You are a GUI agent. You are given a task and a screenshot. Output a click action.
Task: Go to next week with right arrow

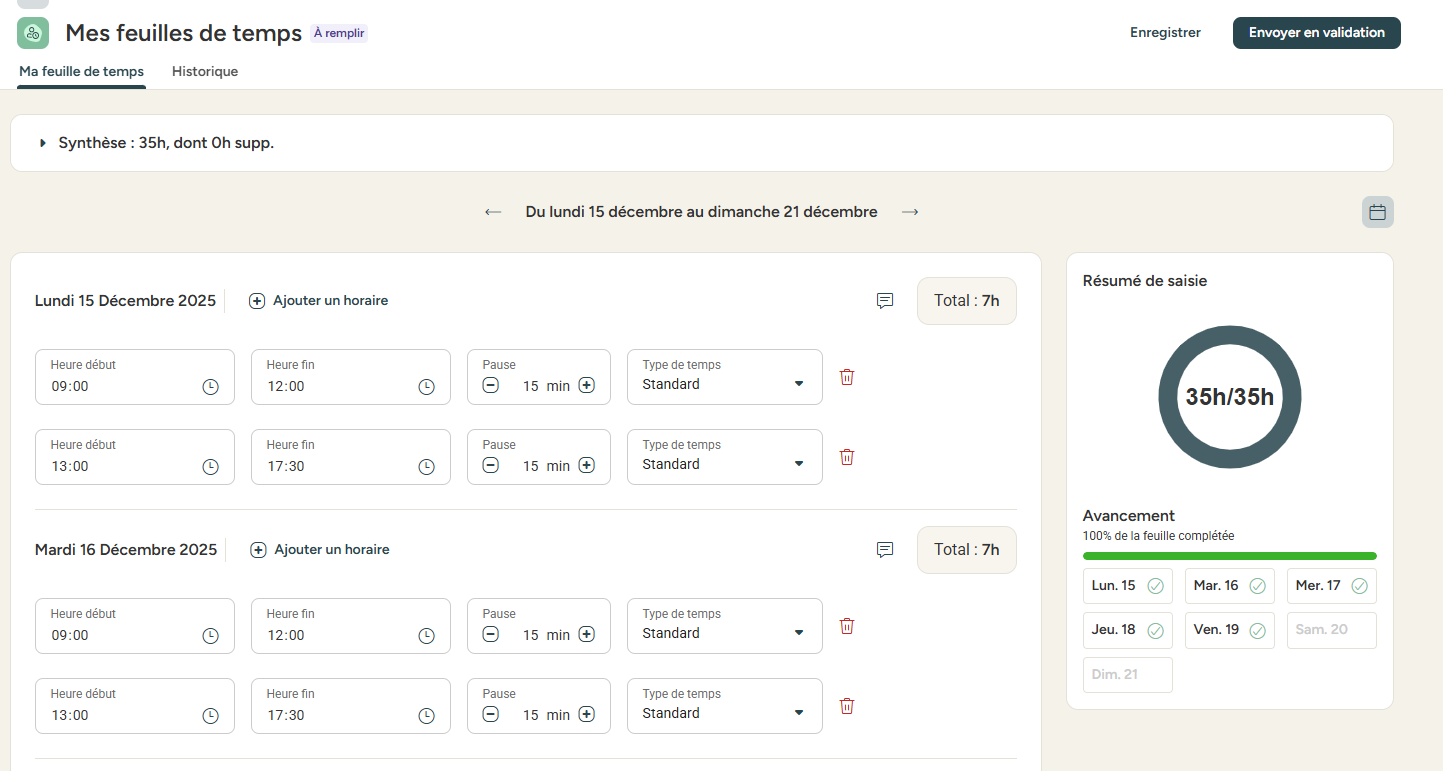[x=909, y=212]
